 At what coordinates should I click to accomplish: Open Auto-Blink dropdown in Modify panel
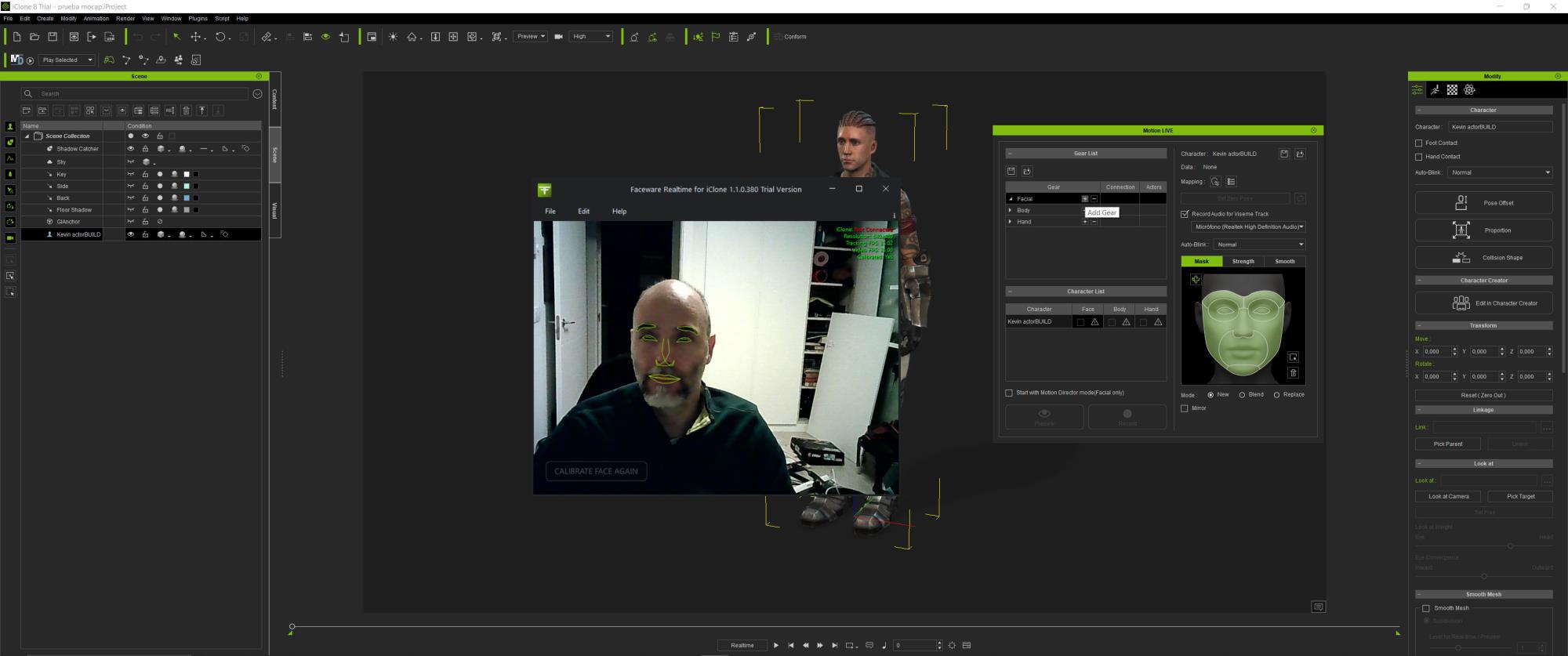1501,172
